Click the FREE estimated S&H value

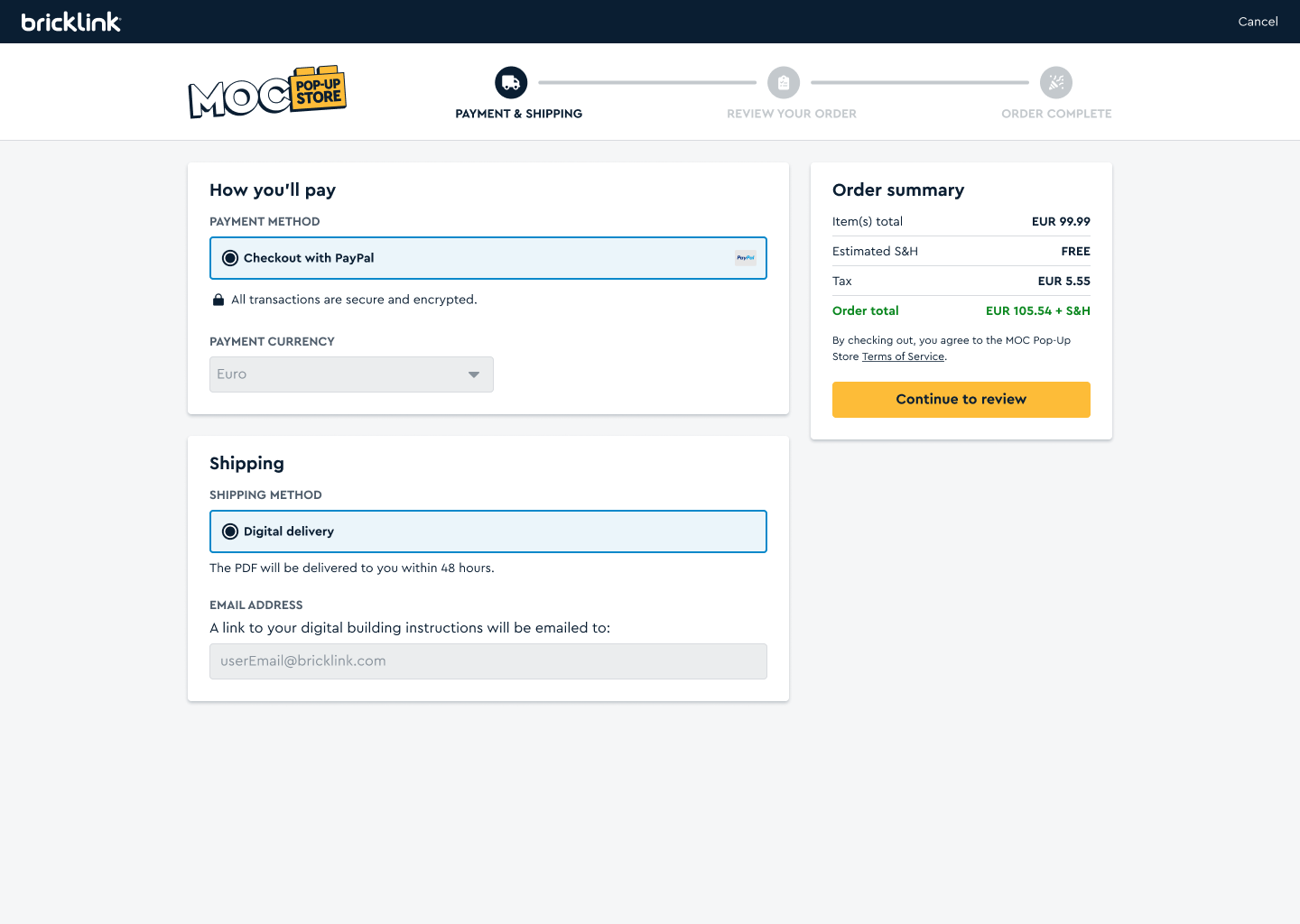click(1075, 251)
